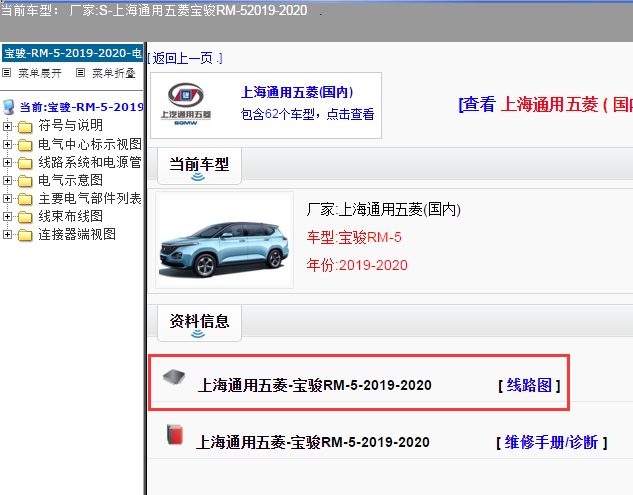Image resolution: width=633 pixels, height=495 pixels.
Task: Click the computer icon beside 当前:宝骏-RM-5-2019
Action: click(8, 107)
